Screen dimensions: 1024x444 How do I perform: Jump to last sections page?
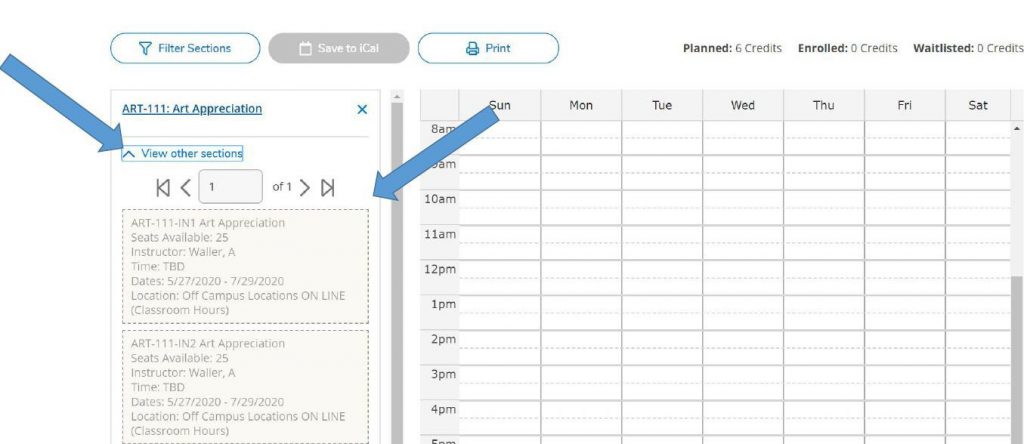coord(328,187)
